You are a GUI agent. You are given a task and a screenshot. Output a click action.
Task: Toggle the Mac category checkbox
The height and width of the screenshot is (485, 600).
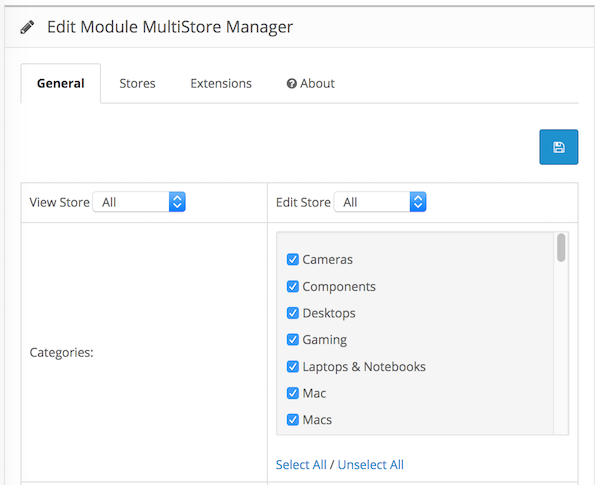pos(293,393)
